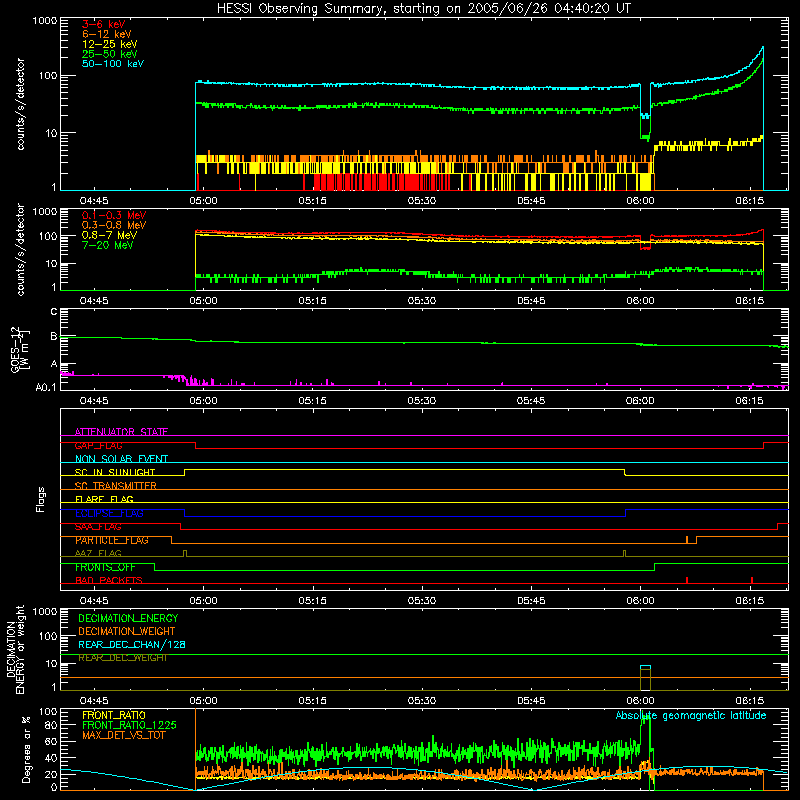Click the A0.1 tick label on GOES plot
800x800 pixels.
click(46, 387)
